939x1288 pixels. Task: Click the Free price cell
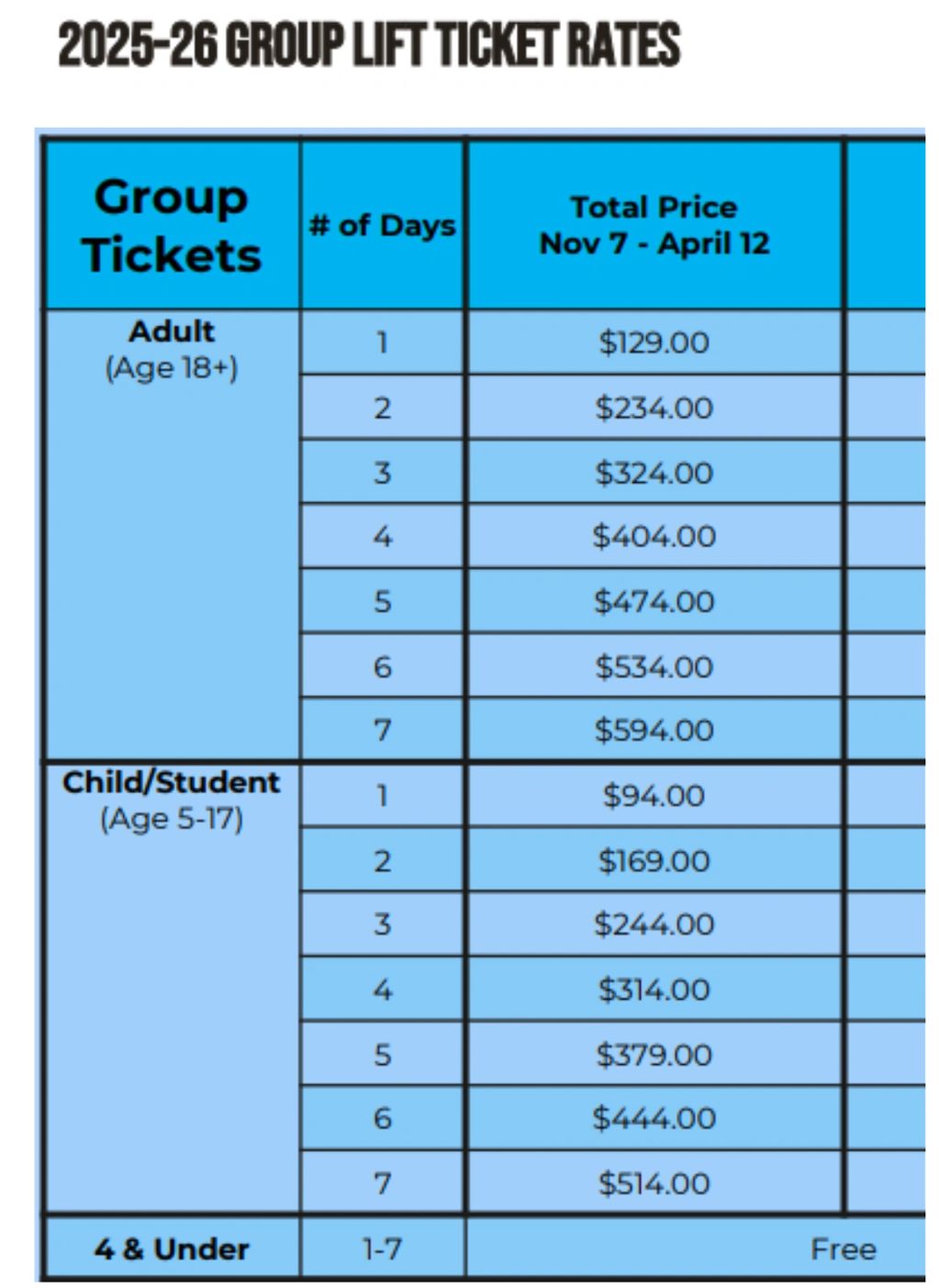point(842,1249)
